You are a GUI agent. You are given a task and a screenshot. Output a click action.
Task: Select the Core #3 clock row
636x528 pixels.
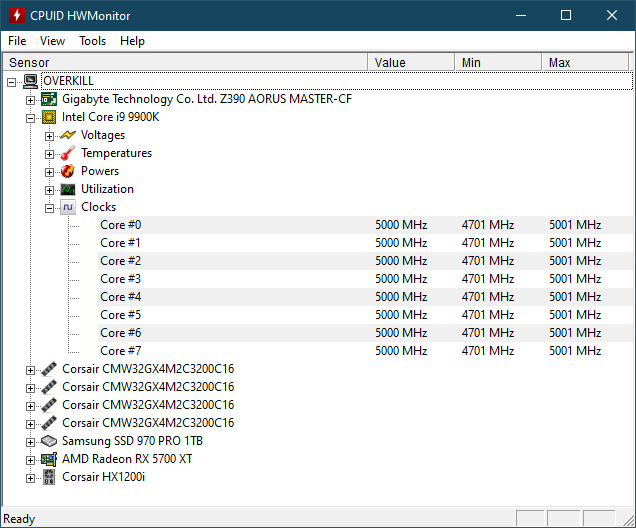pos(365,279)
